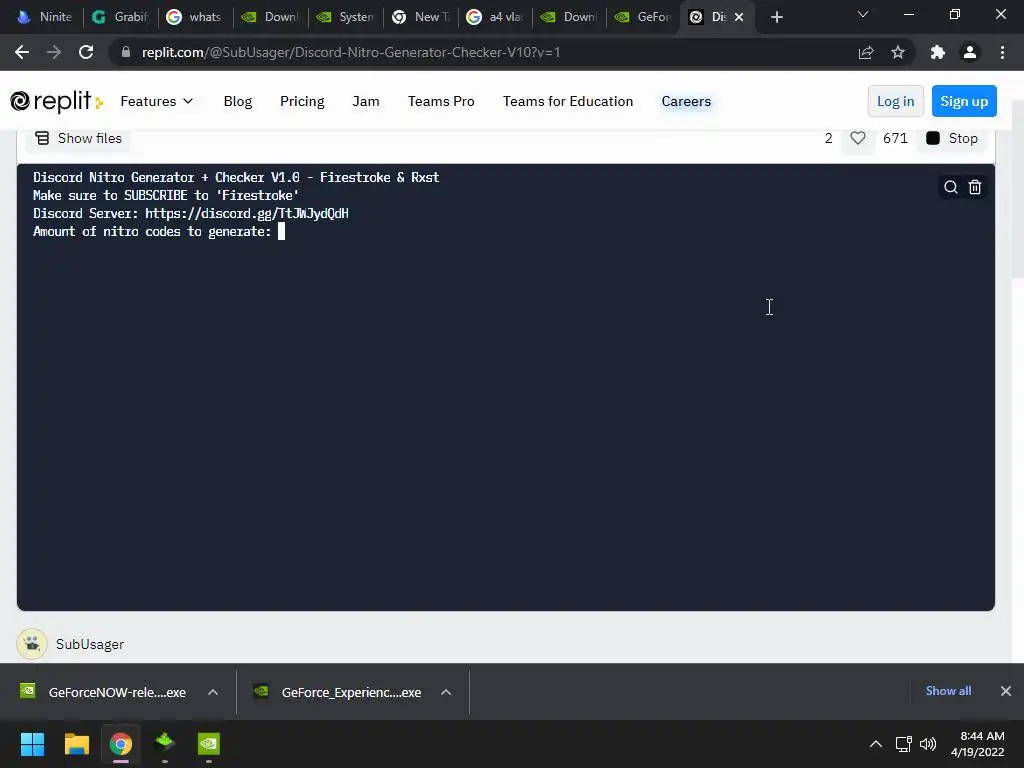The width and height of the screenshot is (1024, 768).
Task: Share this page from the address bar
Action: point(866,52)
